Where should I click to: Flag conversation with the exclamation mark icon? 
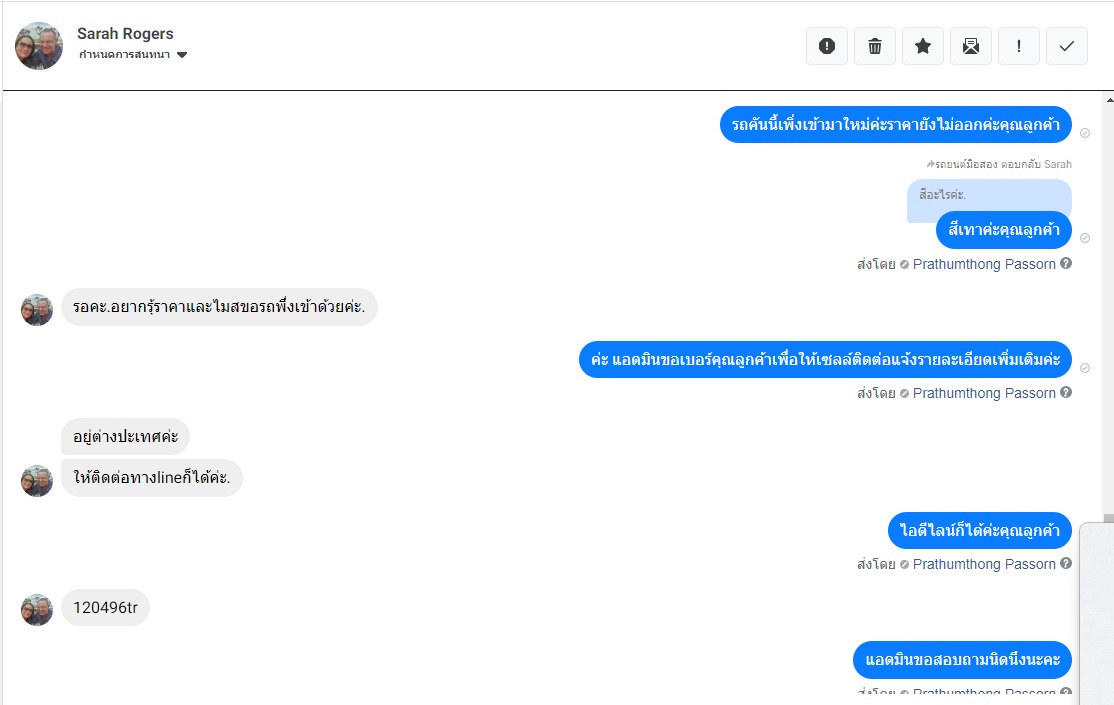[x=1019, y=46]
